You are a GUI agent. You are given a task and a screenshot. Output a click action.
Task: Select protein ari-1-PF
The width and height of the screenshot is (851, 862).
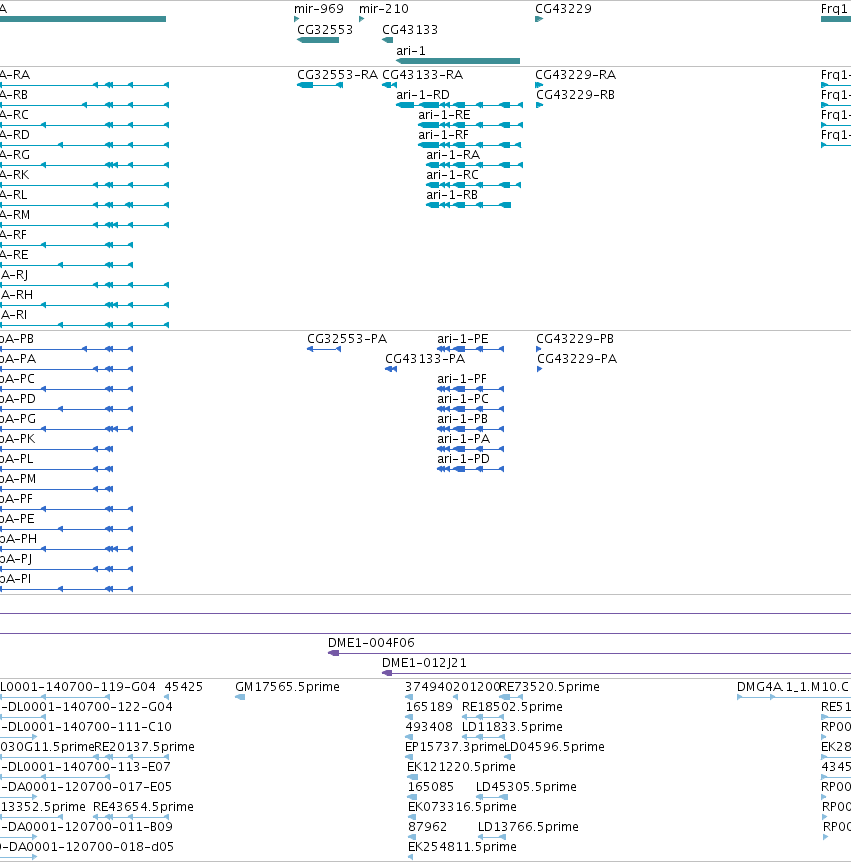[x=471, y=389]
